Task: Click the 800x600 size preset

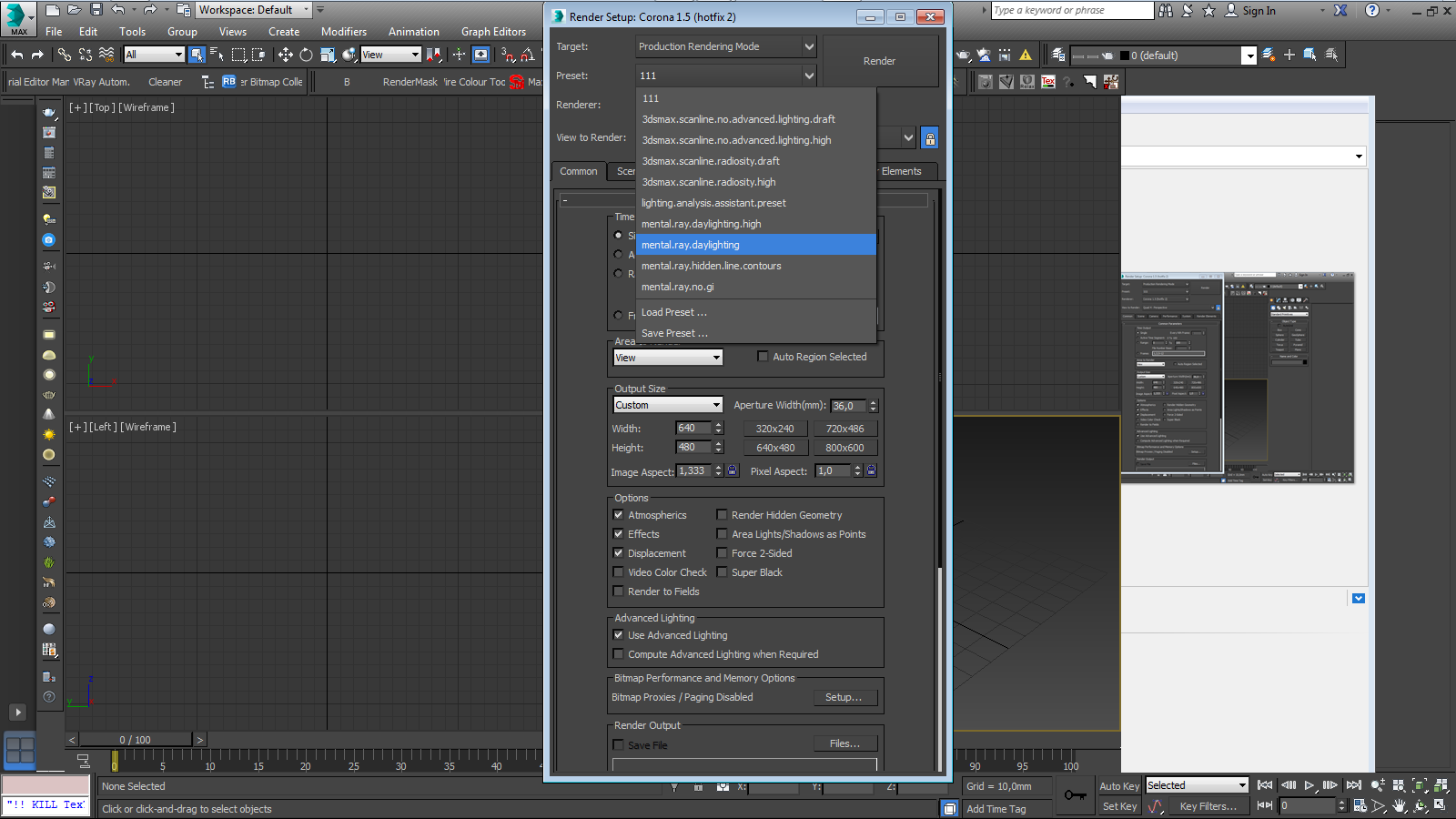Action: pyautogui.click(x=844, y=448)
